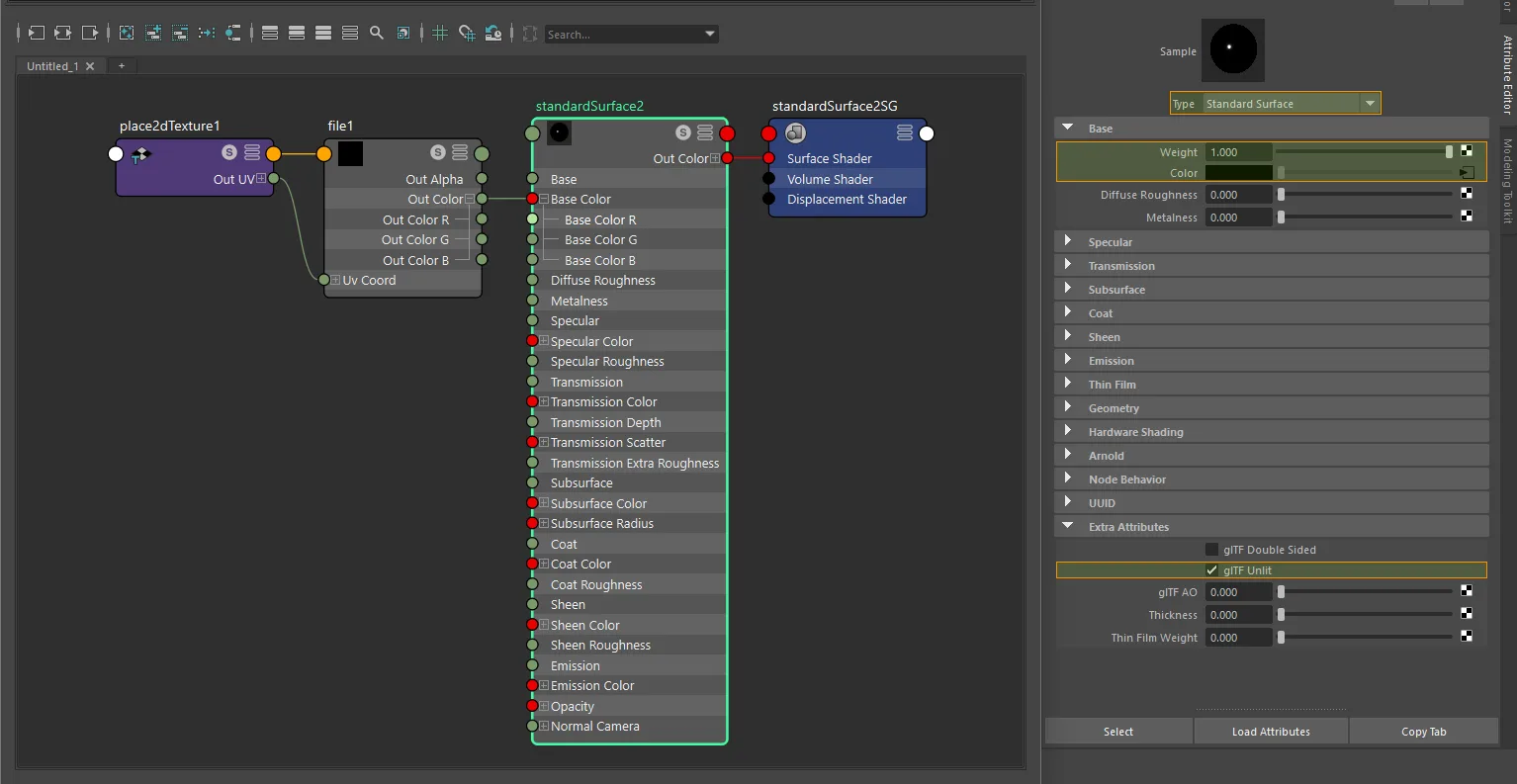Change view mode icon on file1 node
1517x784 pixels.
click(460, 152)
